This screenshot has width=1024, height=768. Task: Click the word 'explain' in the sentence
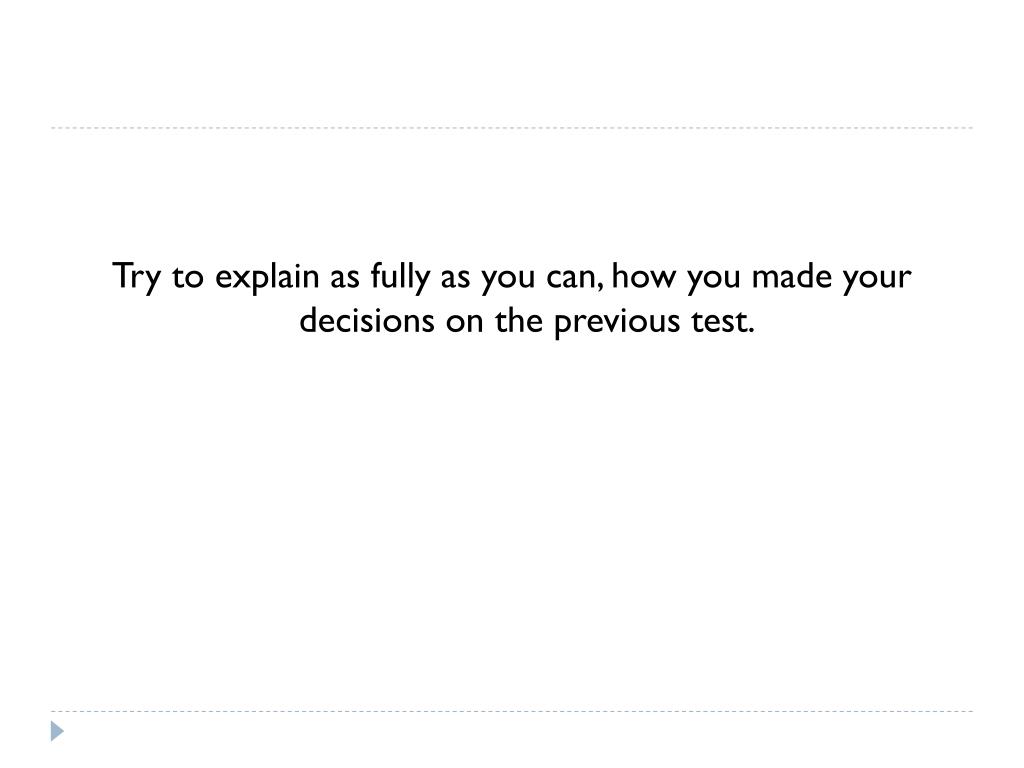point(267,277)
